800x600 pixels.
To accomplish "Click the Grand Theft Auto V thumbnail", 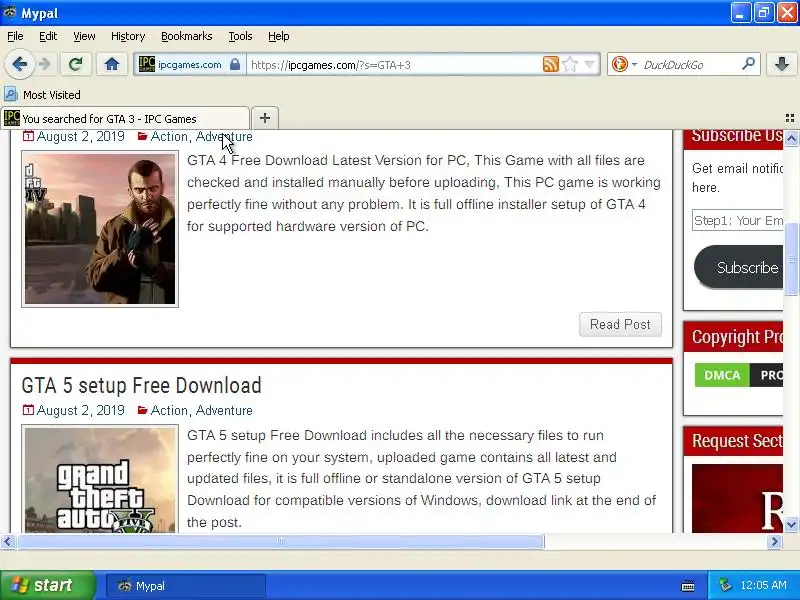I will [100, 479].
